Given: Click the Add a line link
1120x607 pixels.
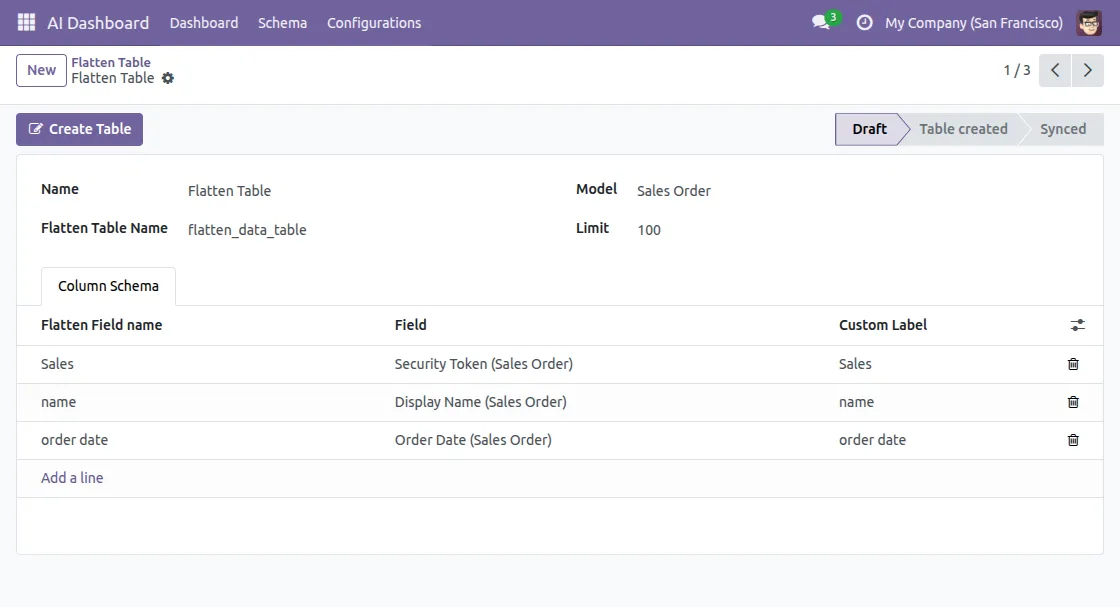Looking at the screenshot, I should point(72,478).
